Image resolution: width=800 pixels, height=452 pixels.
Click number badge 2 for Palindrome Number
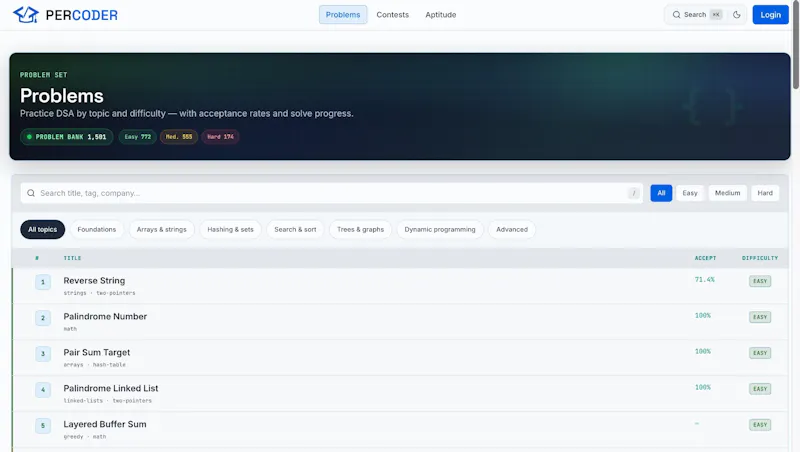click(x=43, y=318)
